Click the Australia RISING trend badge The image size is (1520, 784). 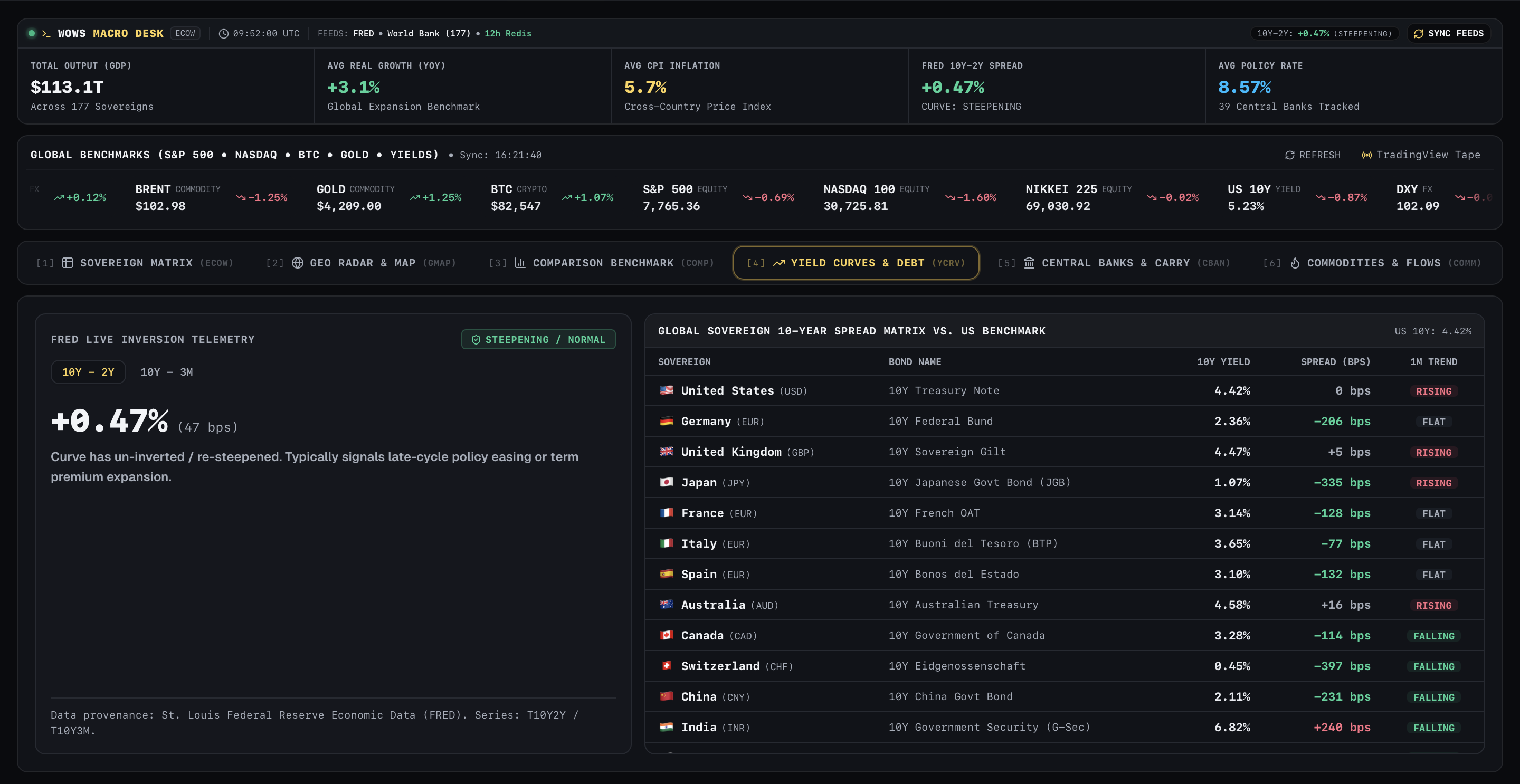(1433, 605)
